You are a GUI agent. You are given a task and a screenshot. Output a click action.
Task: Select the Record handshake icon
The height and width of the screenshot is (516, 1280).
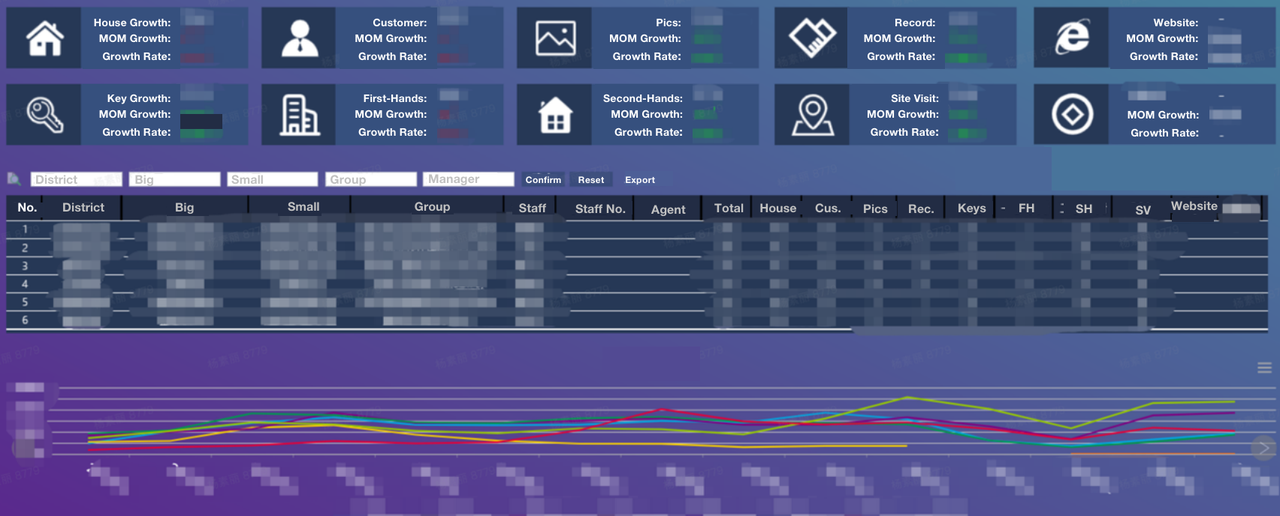pos(812,39)
